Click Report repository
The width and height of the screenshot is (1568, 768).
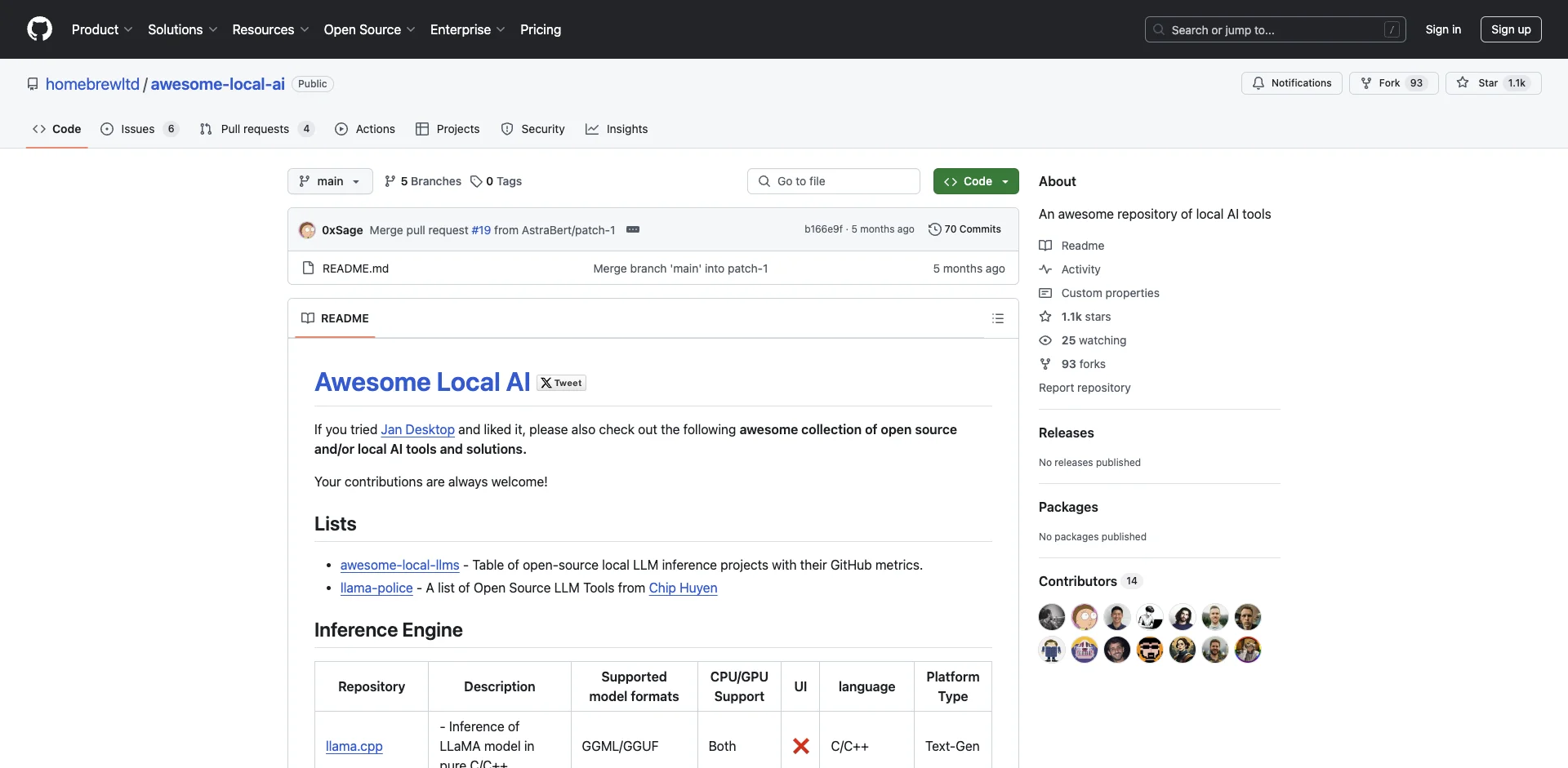[1085, 388]
